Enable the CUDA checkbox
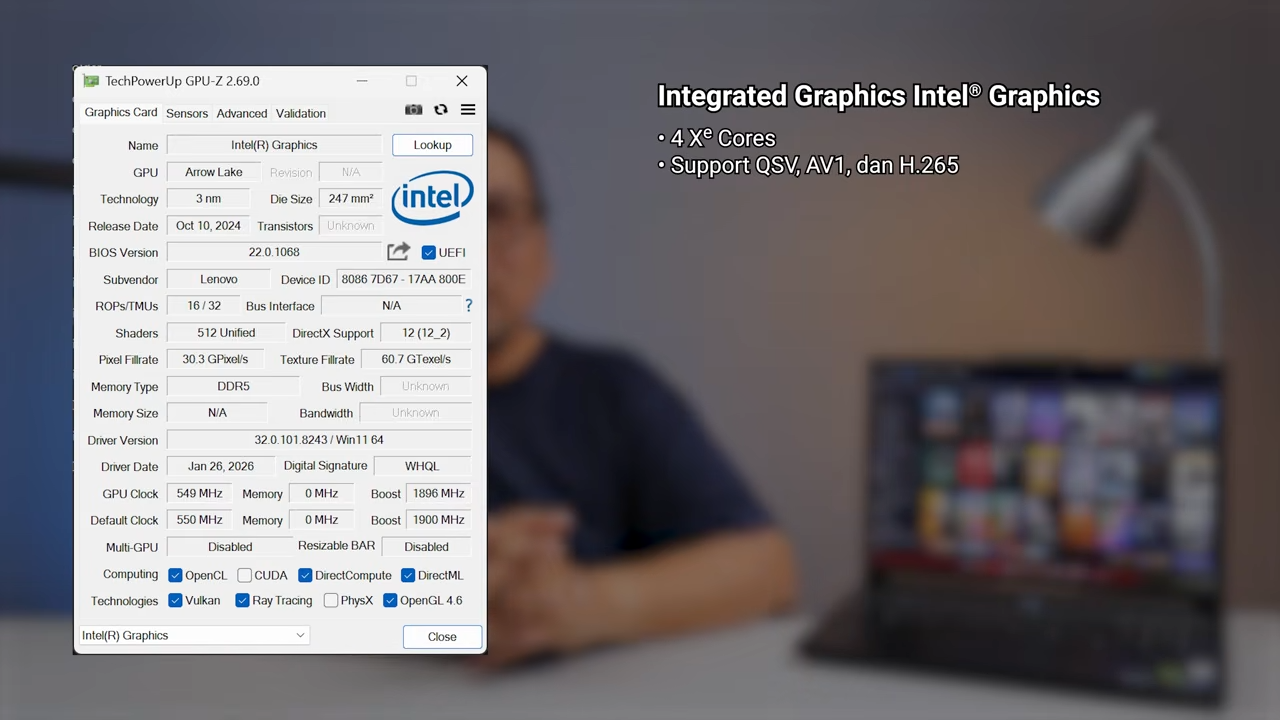Screen dimensions: 1280x720 pyautogui.click(x=244, y=575)
